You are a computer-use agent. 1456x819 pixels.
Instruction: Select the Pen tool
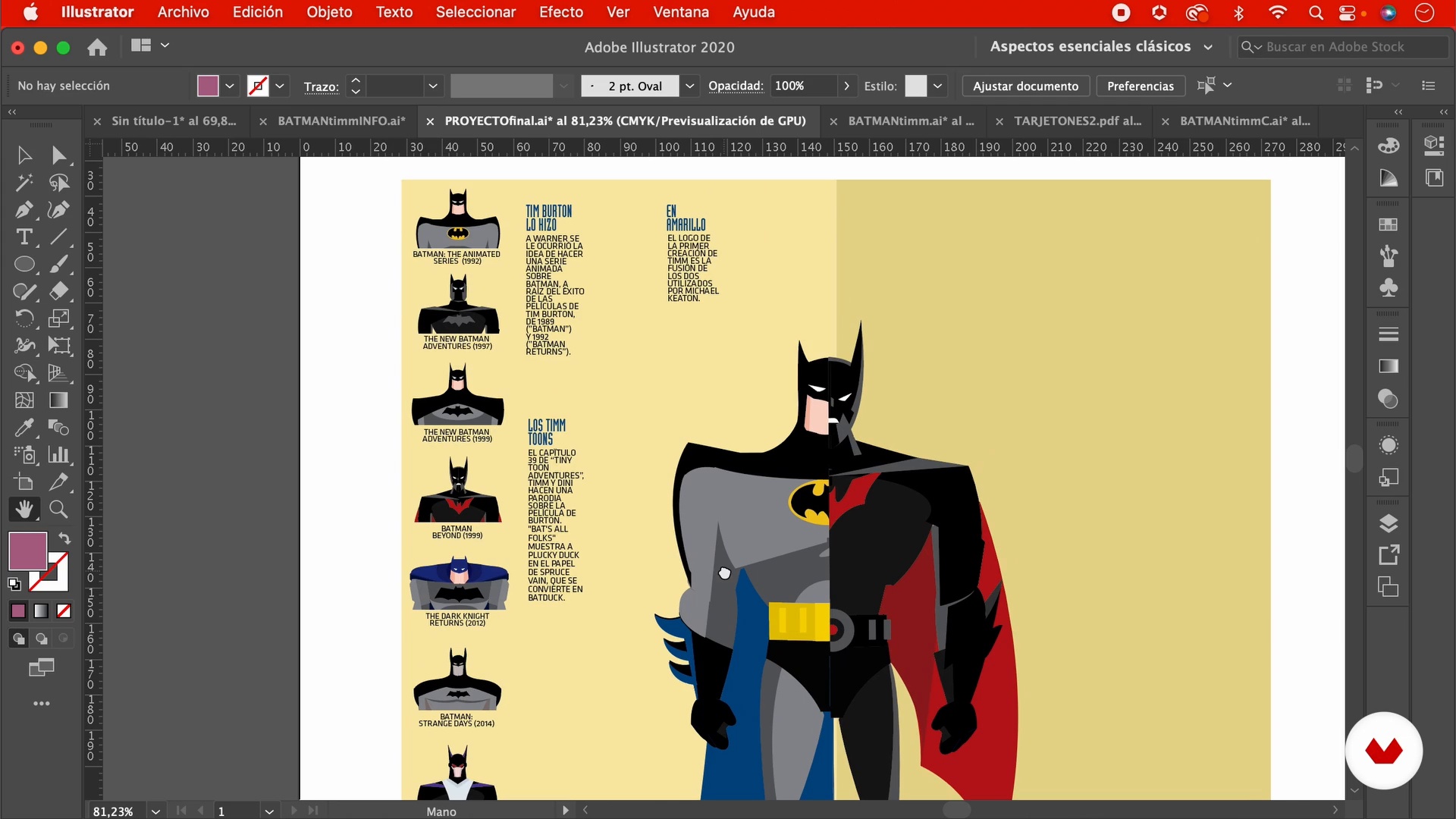24,210
